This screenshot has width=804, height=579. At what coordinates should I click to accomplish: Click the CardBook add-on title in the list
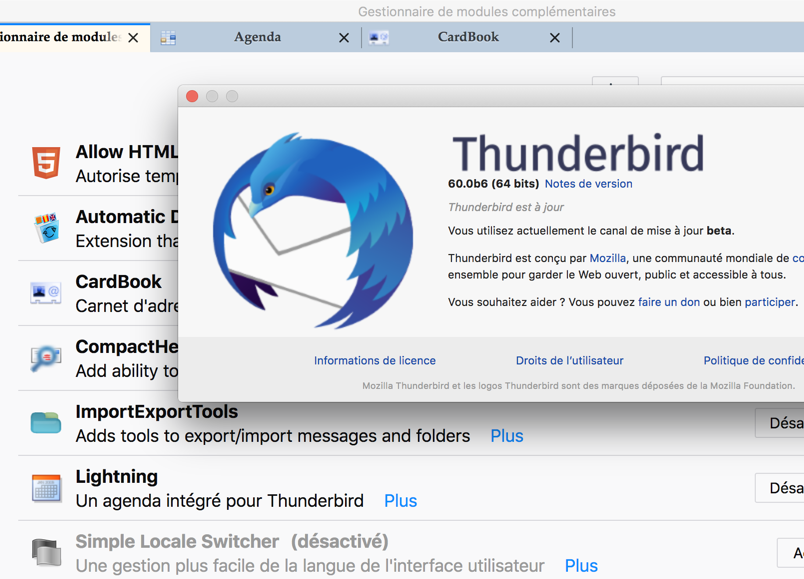click(118, 282)
